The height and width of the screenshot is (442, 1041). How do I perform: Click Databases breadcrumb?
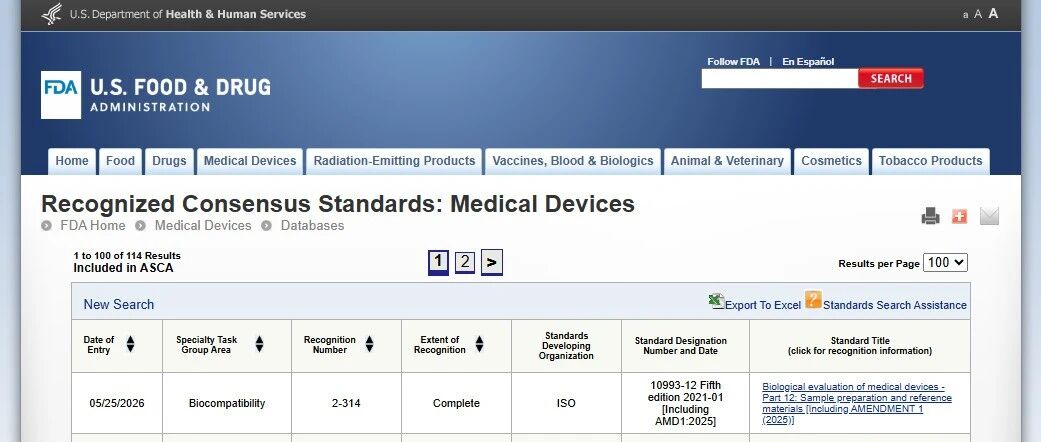312,226
